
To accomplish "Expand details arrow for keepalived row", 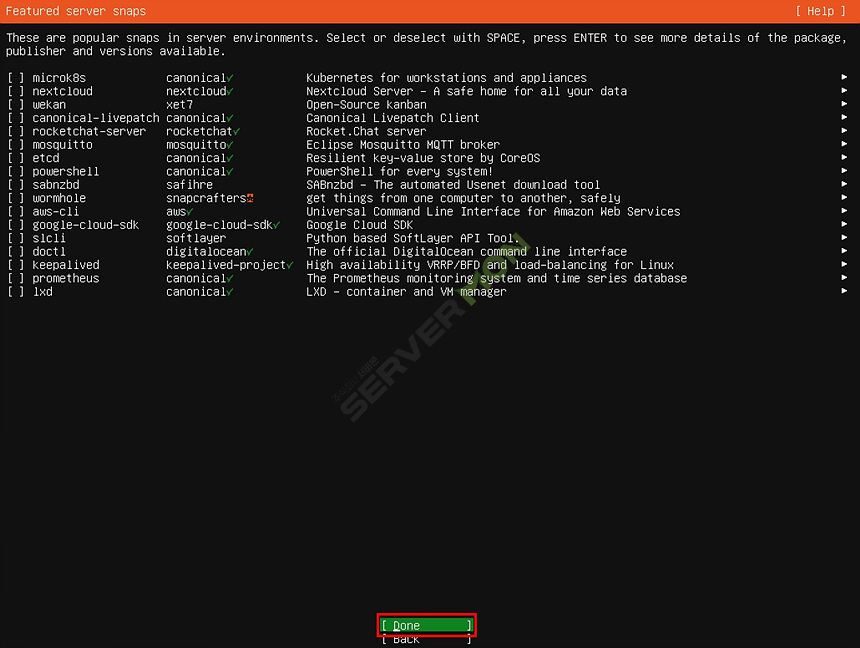I will [x=844, y=264].
